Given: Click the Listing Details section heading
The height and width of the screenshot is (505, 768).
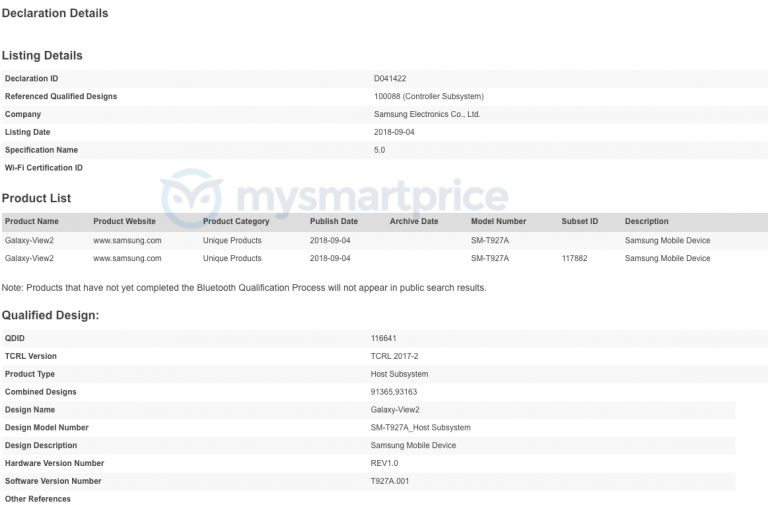Looking at the screenshot, I should [42, 56].
